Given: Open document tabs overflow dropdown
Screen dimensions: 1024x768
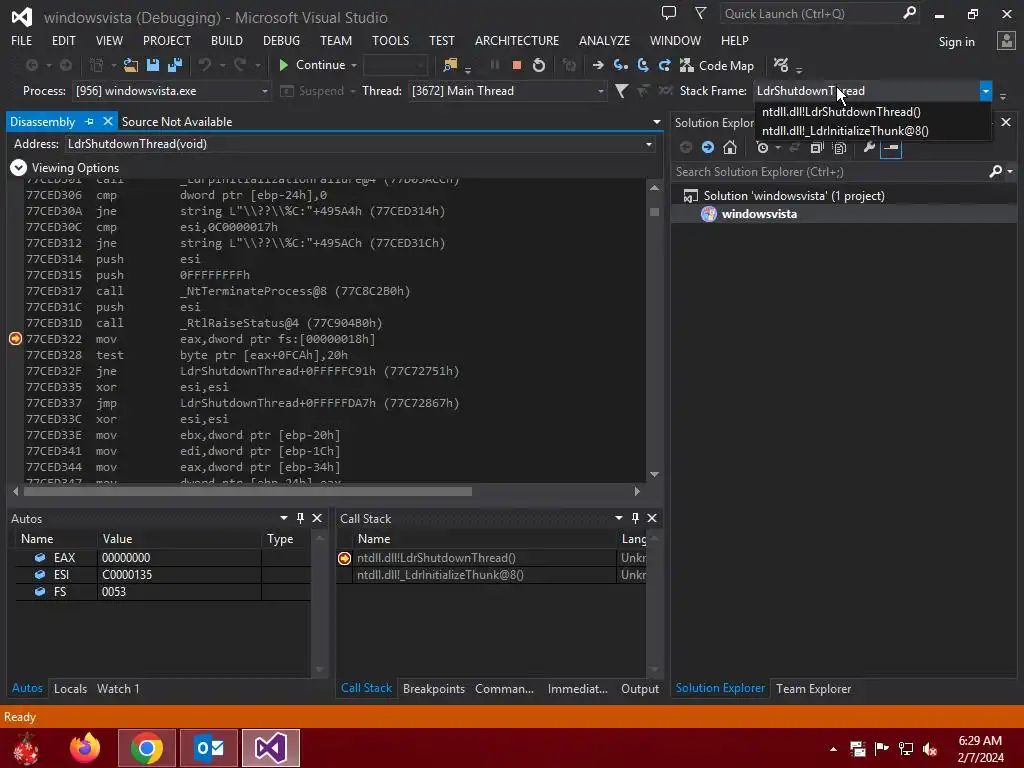Looking at the screenshot, I should tap(656, 122).
